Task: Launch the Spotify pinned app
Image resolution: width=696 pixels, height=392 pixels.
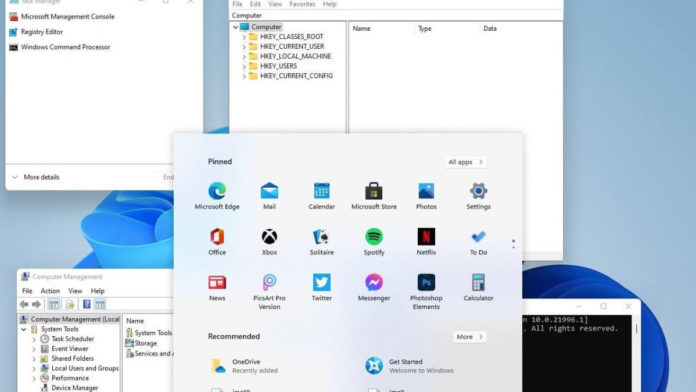Action: tap(374, 242)
